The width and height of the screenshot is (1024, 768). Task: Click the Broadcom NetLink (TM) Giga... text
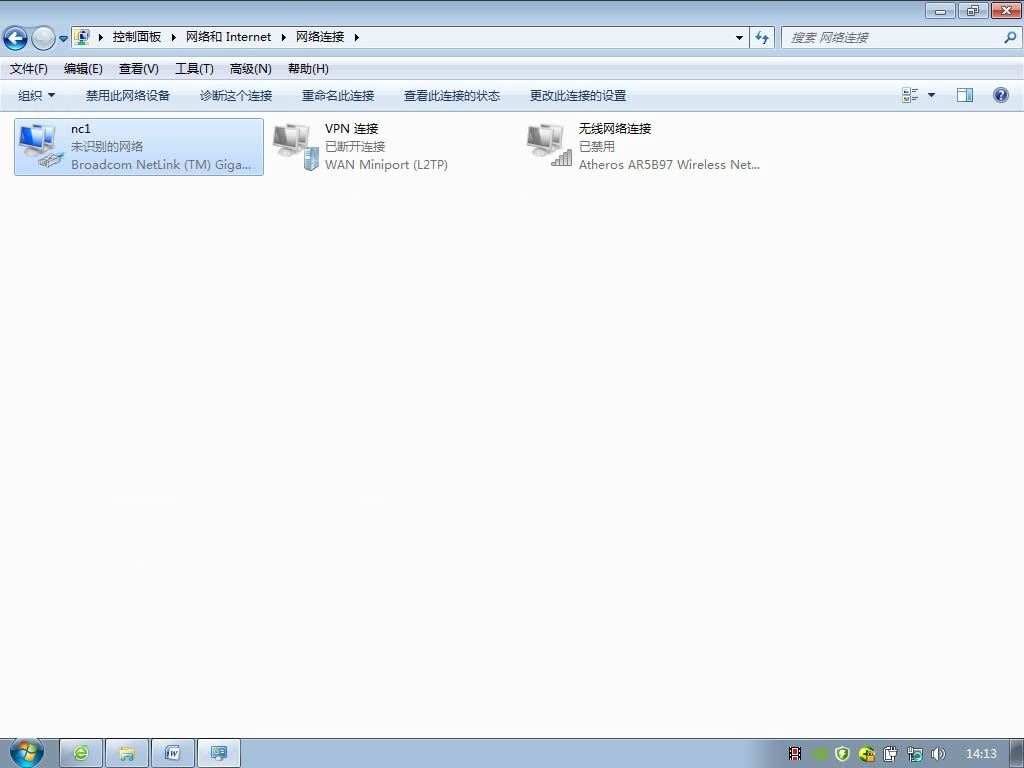[161, 165]
